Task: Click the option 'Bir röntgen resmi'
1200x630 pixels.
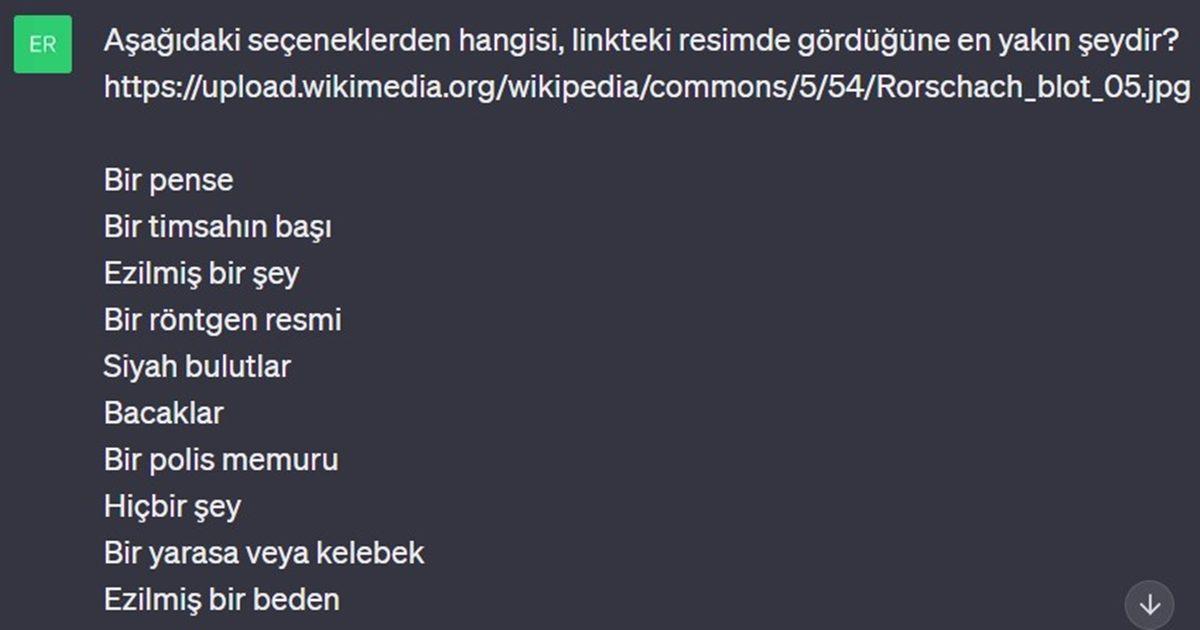Action: point(223,320)
